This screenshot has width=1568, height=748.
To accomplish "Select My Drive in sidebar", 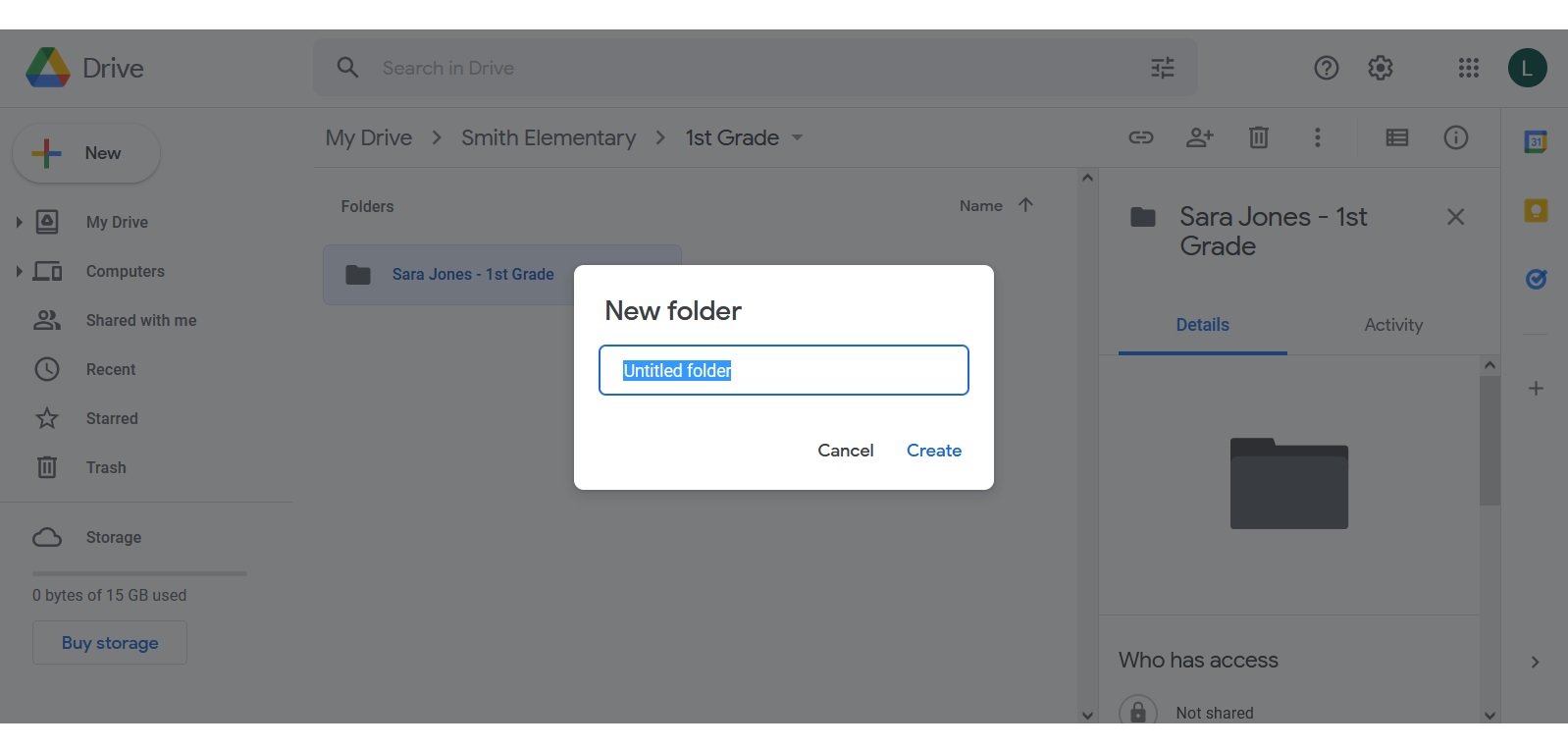I will (x=117, y=222).
